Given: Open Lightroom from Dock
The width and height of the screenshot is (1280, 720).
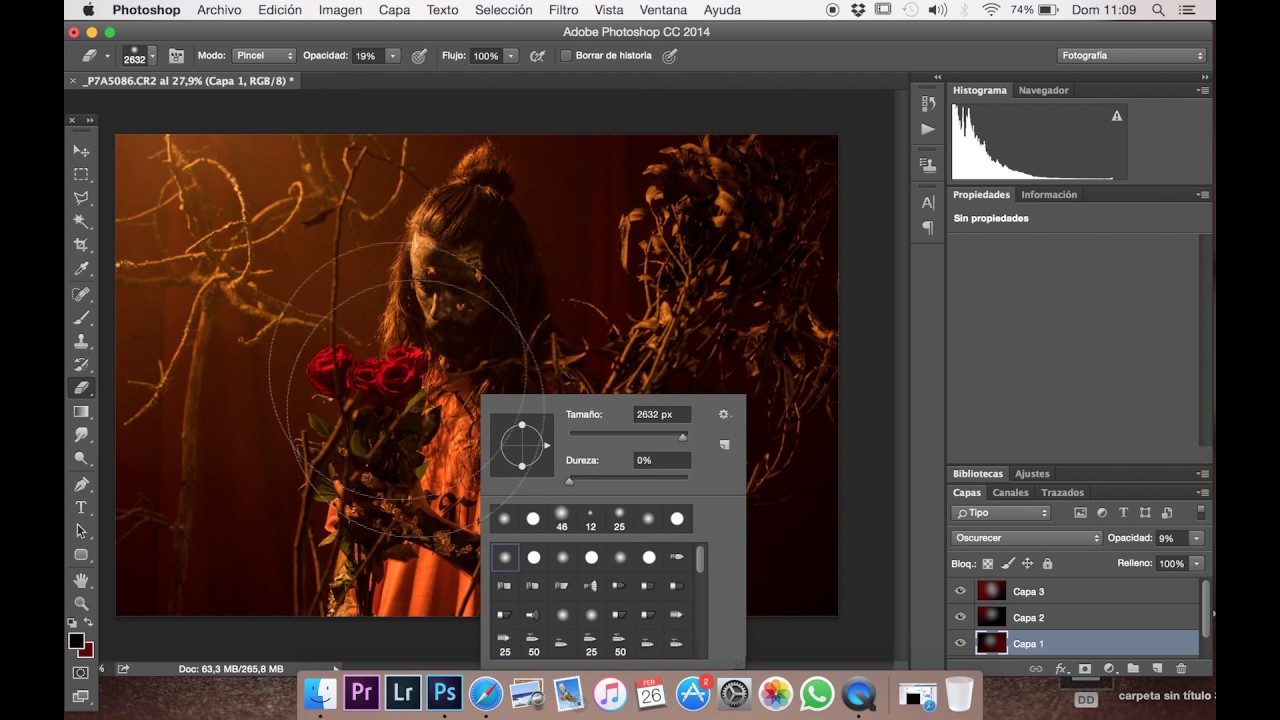Looking at the screenshot, I should point(403,693).
